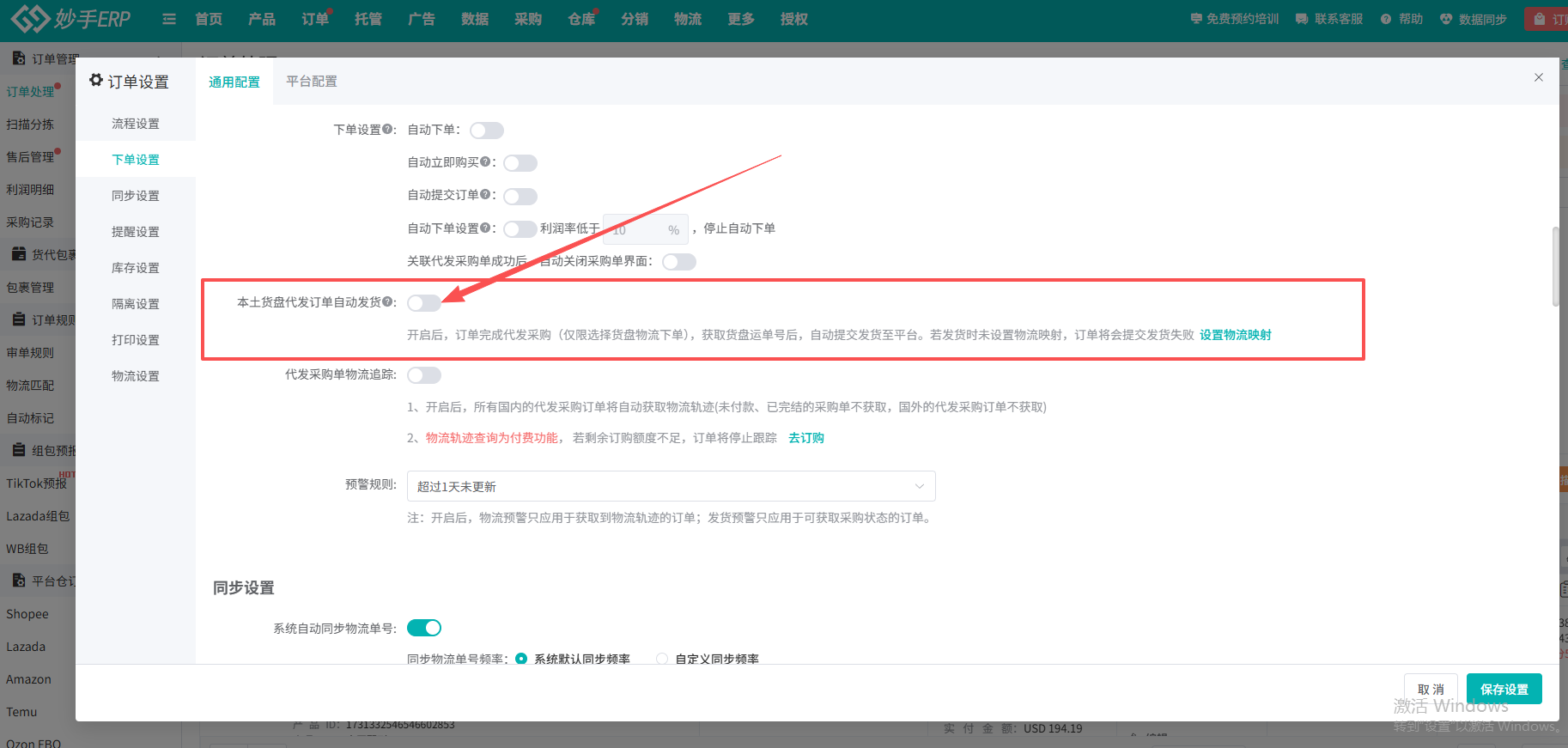Viewport: 1568px width, 748px height.
Task: Open the 预警规则 dropdown
Action: [671, 486]
